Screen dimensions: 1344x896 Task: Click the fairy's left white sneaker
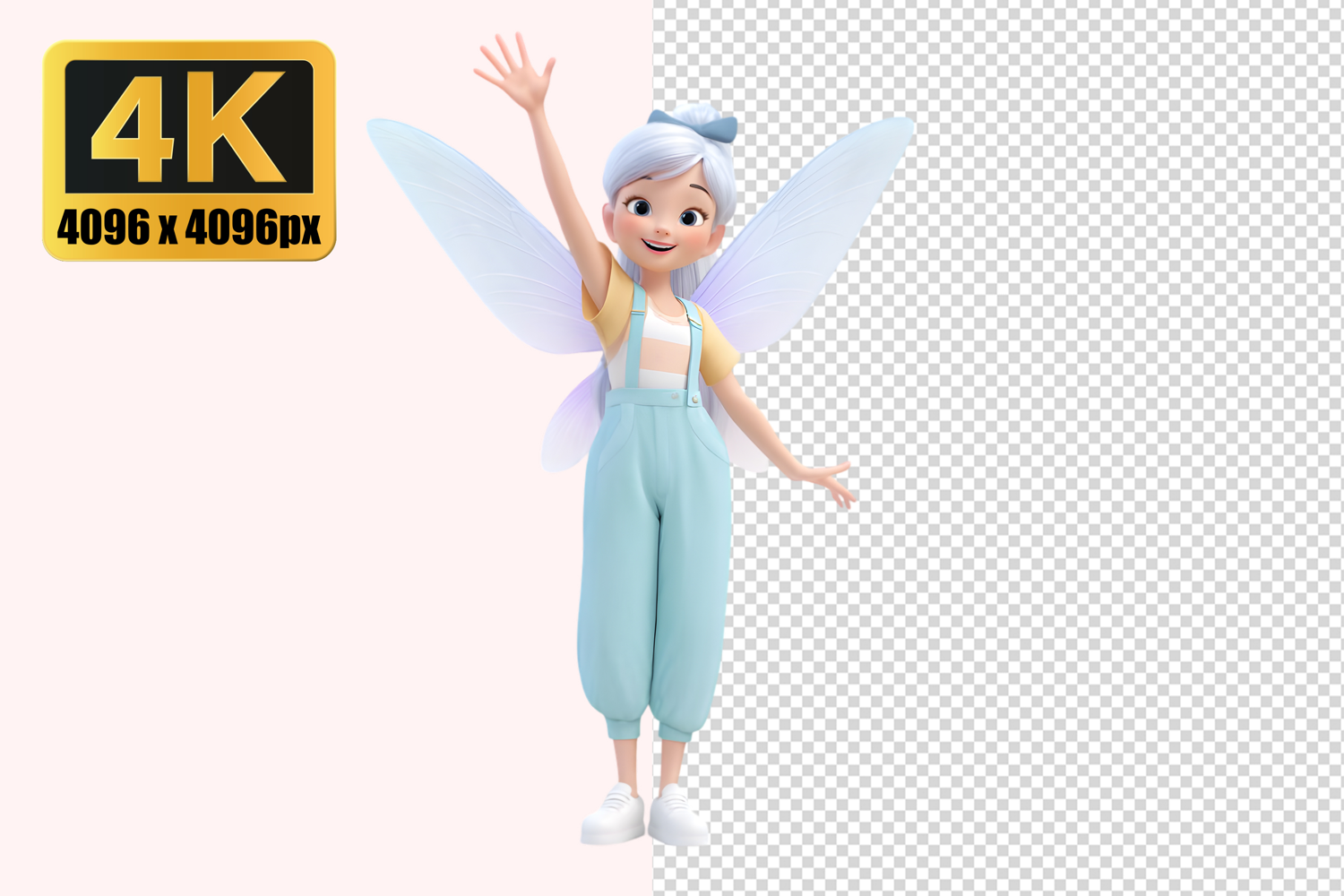614,814
